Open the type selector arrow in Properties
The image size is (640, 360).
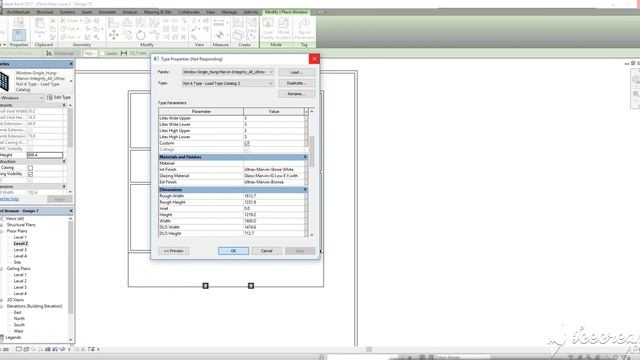point(71,81)
